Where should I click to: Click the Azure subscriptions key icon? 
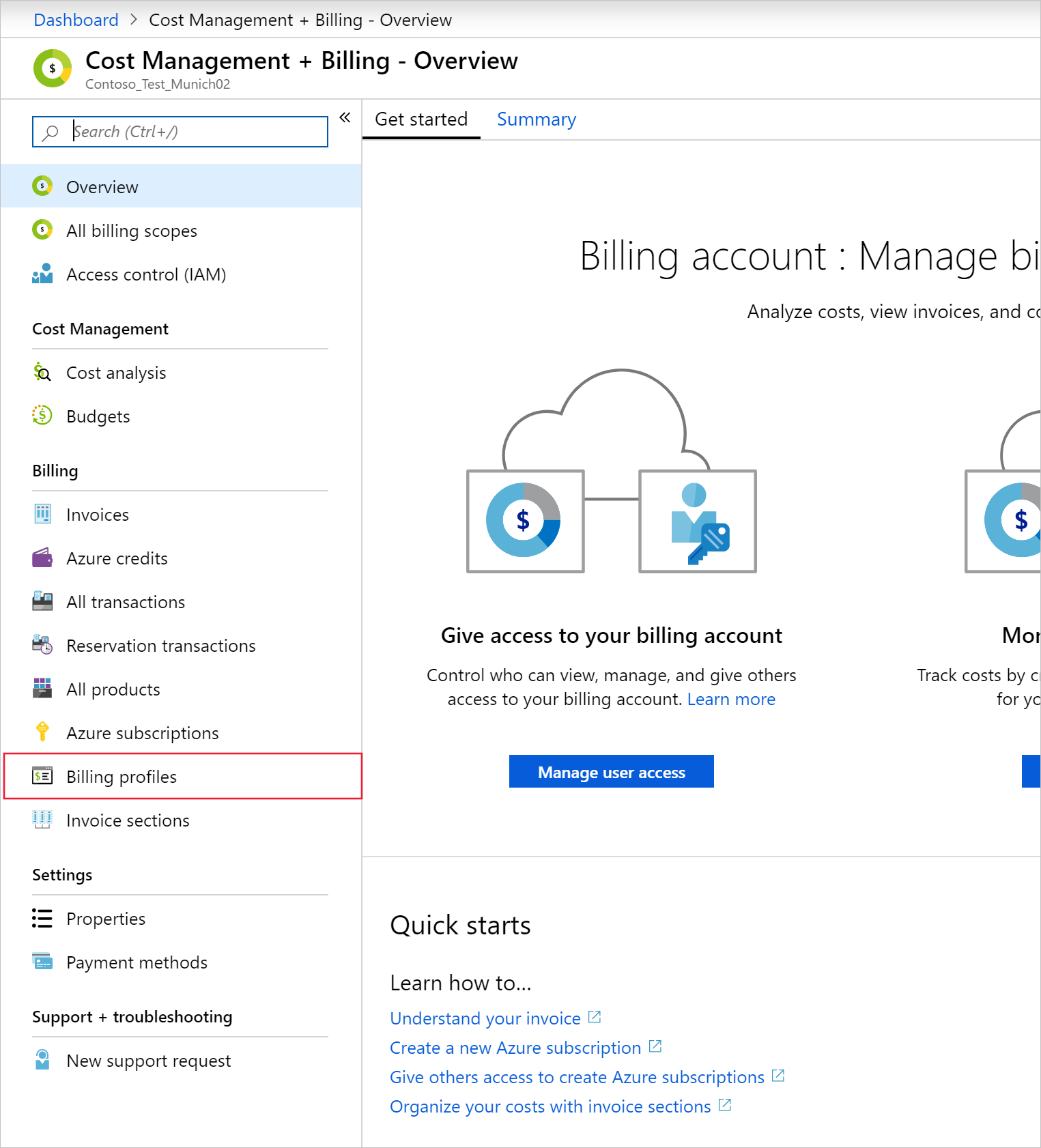(42, 732)
